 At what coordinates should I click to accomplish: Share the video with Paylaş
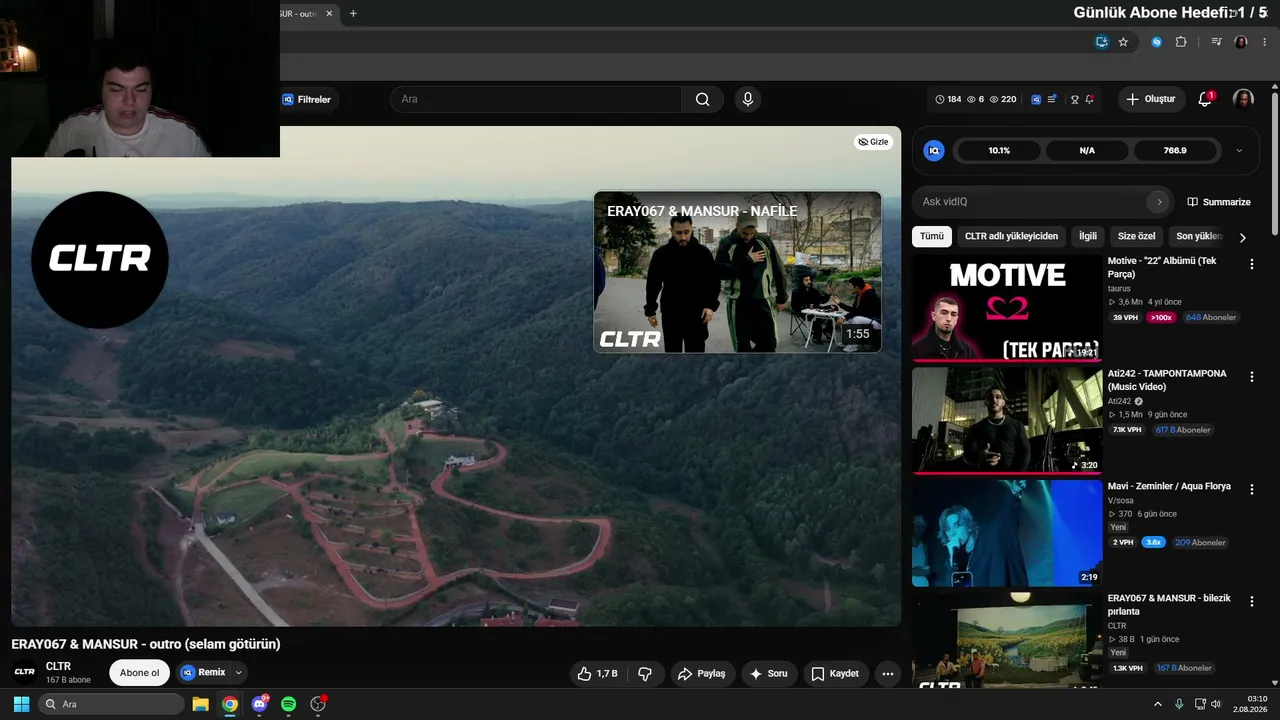[702, 674]
